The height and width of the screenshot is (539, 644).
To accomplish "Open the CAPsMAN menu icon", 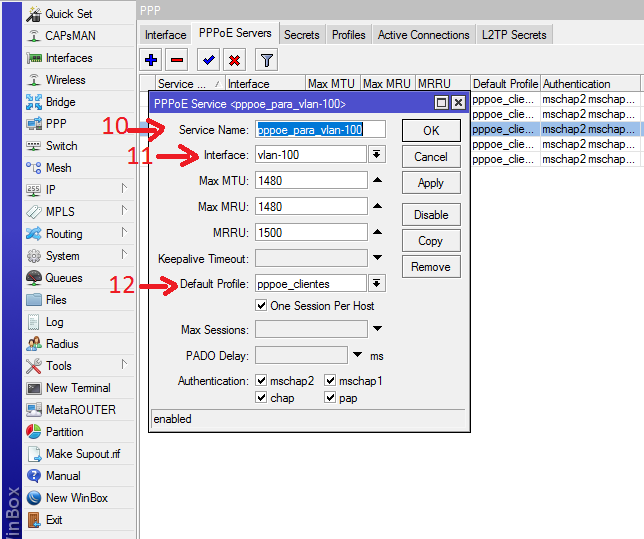I will 34,36.
